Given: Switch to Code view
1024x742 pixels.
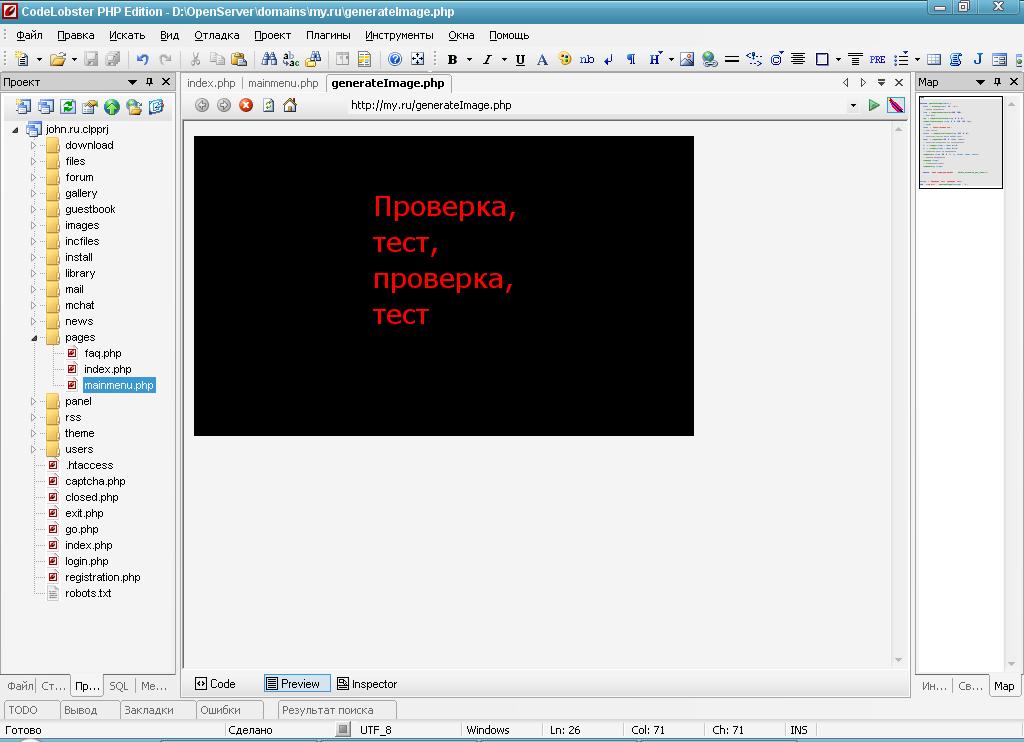Looking at the screenshot, I should [x=215, y=684].
